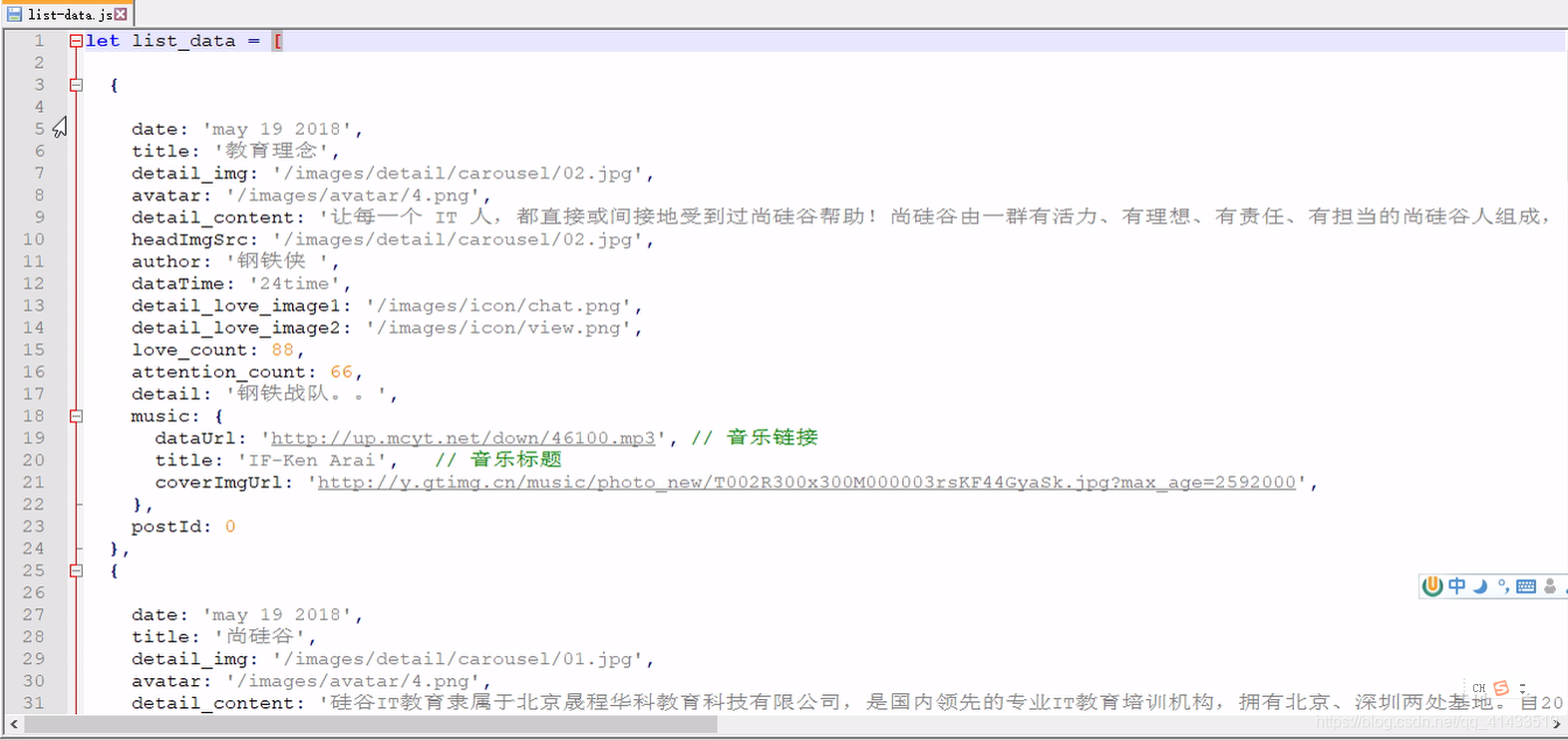Viewport: 1568px width, 740px height.
Task: Click the comment "// 音乐链接"
Action: pos(755,438)
